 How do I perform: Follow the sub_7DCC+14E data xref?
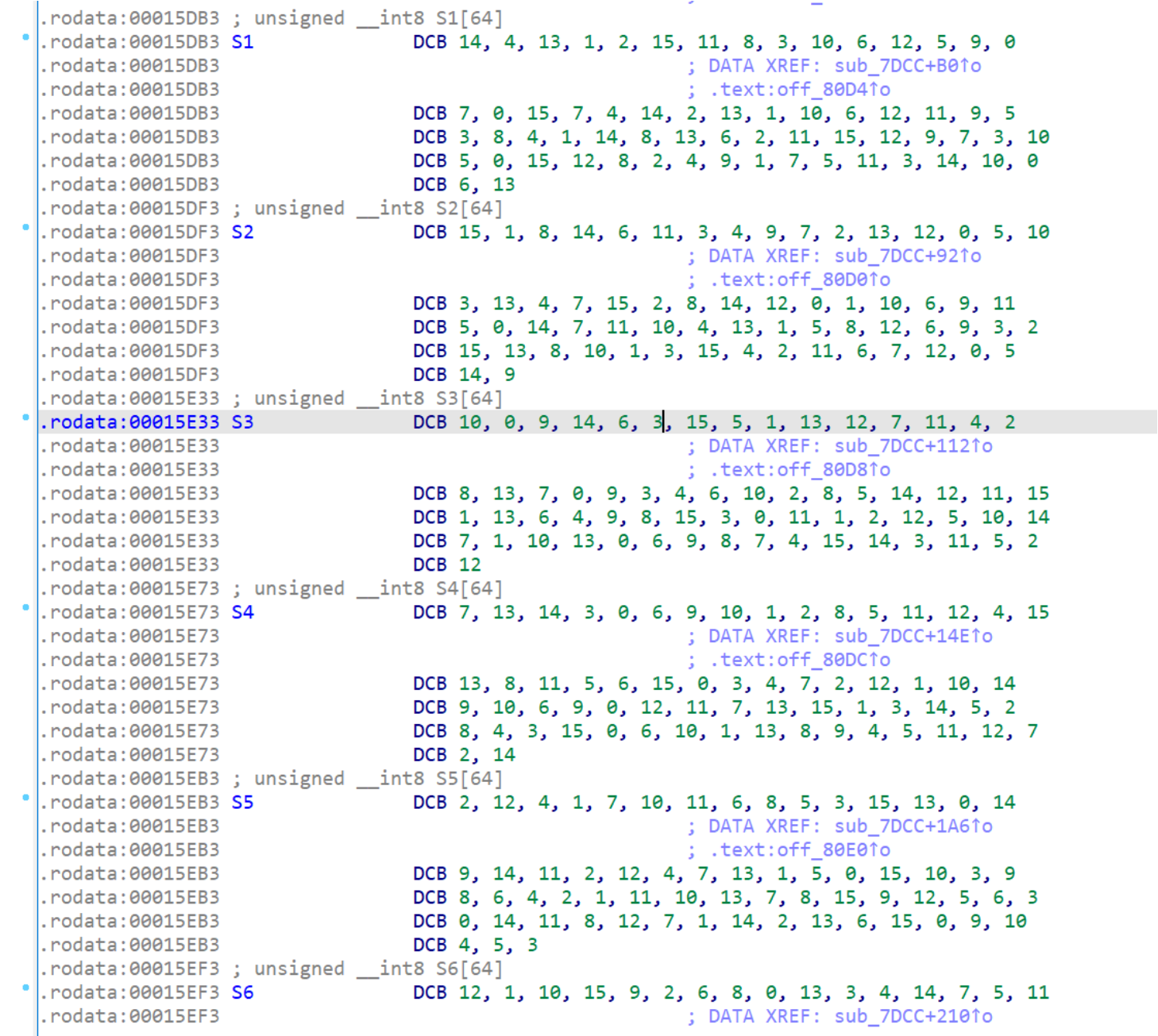(x=913, y=637)
